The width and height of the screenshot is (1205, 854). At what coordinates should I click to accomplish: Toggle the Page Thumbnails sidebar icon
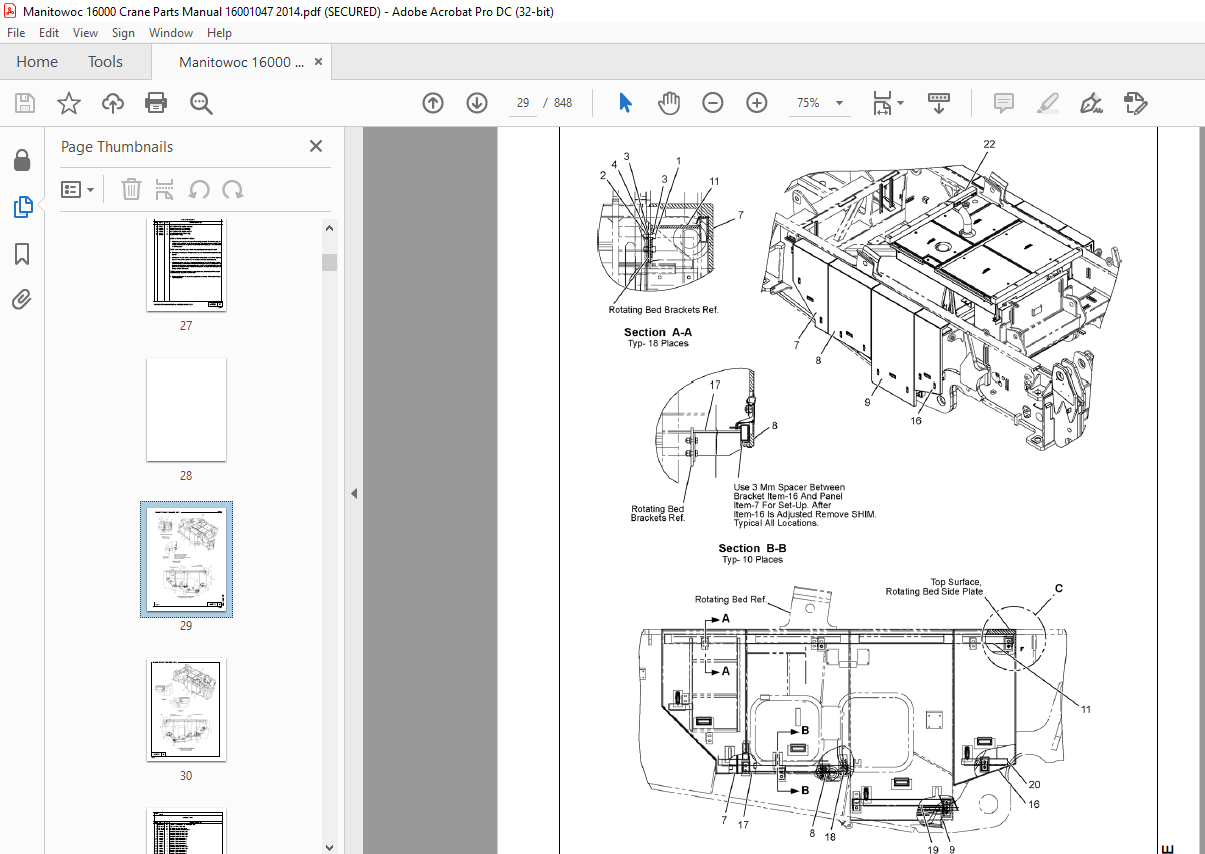[x=22, y=207]
